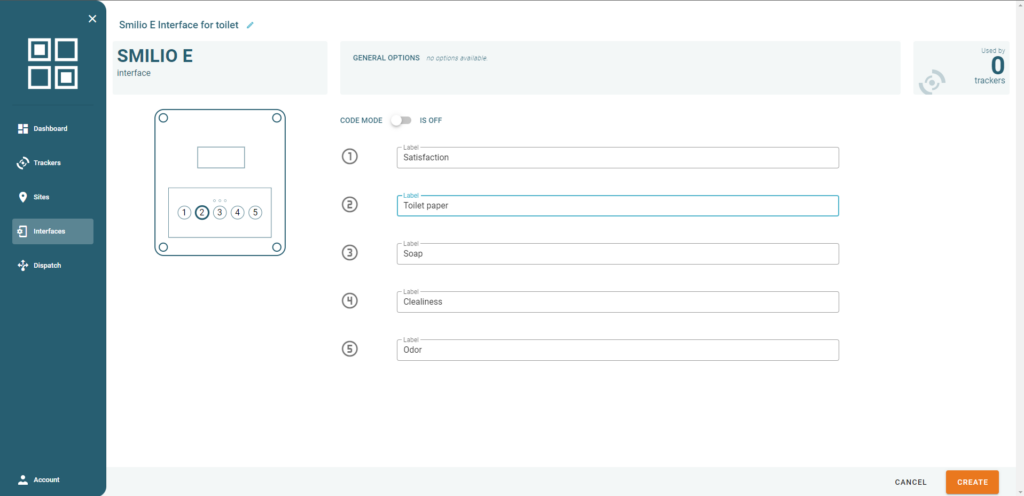
Task: Focus the Satisfaction label field
Action: 618,157
